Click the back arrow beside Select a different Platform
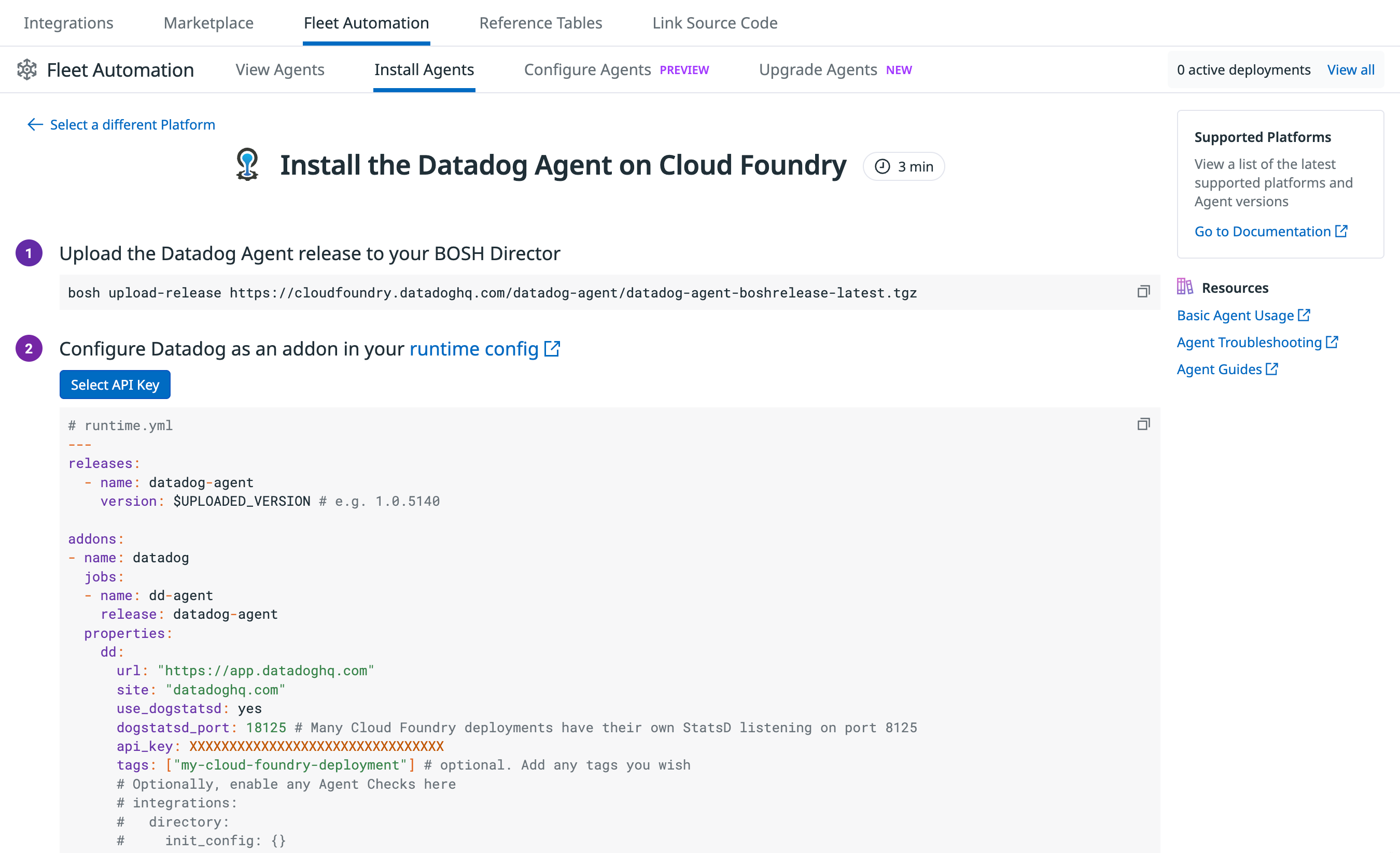1400x853 pixels. [x=35, y=124]
